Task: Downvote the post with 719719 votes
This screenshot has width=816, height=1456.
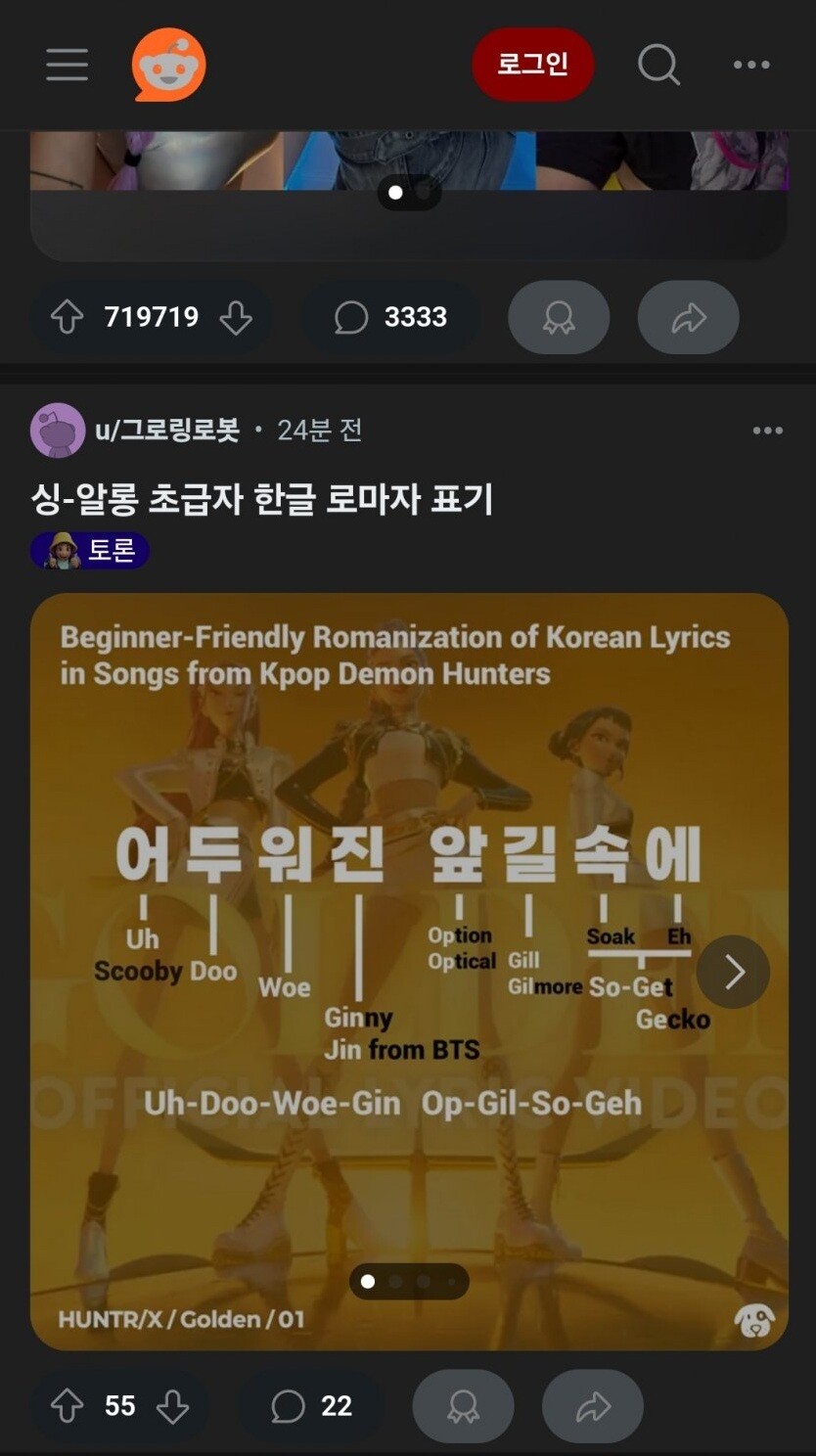Action: (x=236, y=317)
